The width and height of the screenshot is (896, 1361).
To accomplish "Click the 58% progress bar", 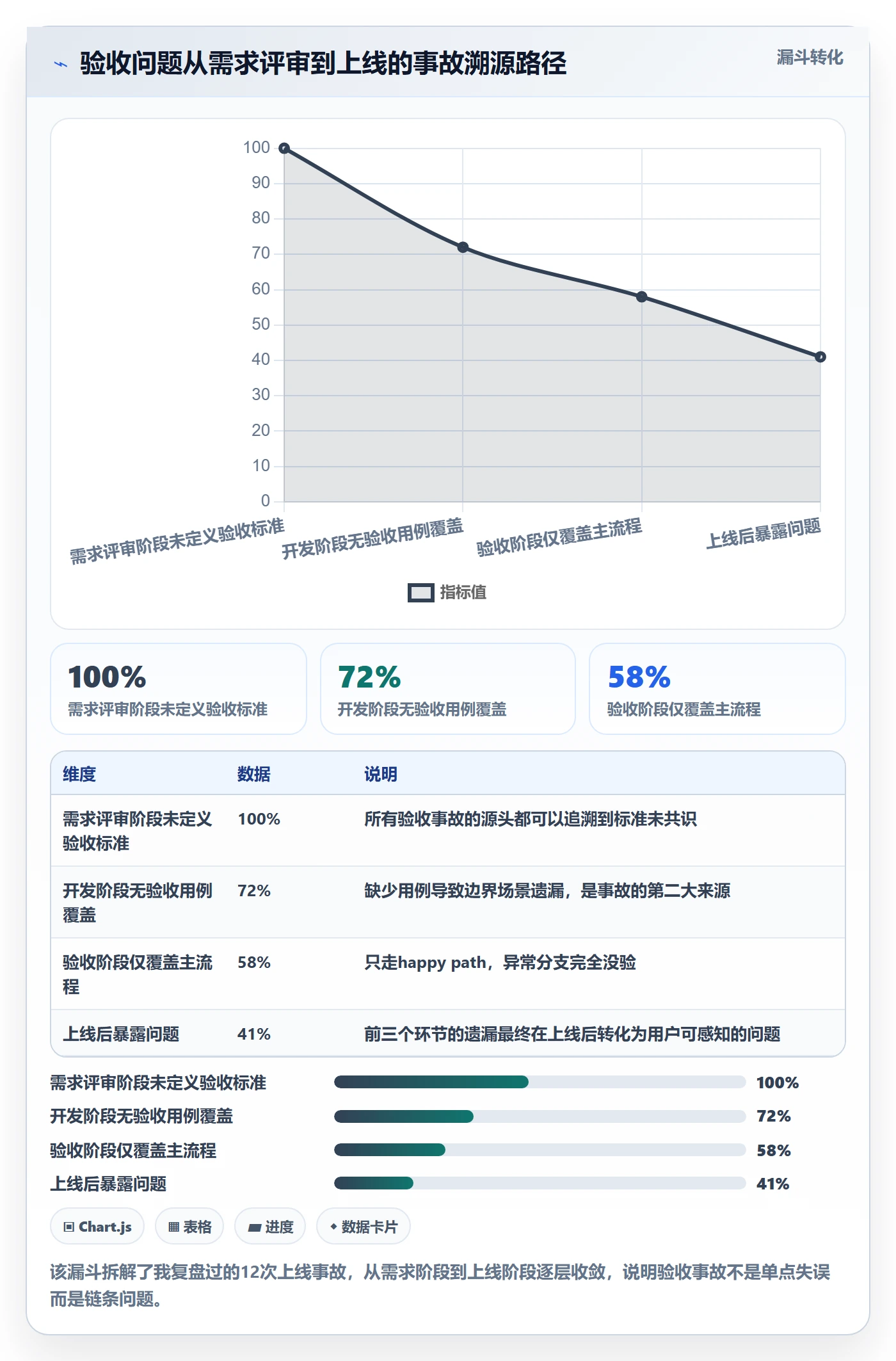I will (540, 1150).
